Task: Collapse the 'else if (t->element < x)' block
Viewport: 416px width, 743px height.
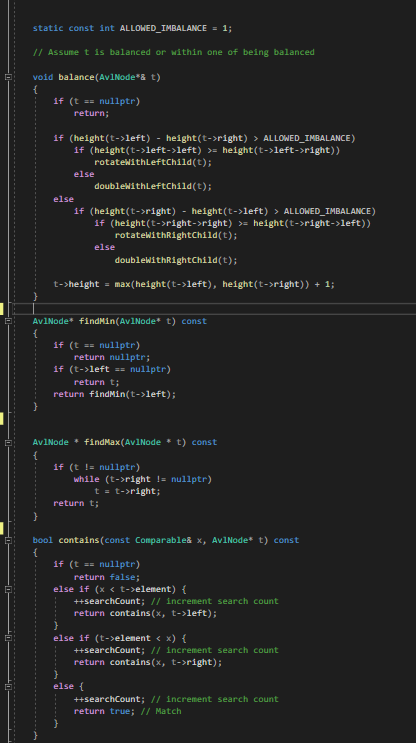Action: [x=8, y=638]
